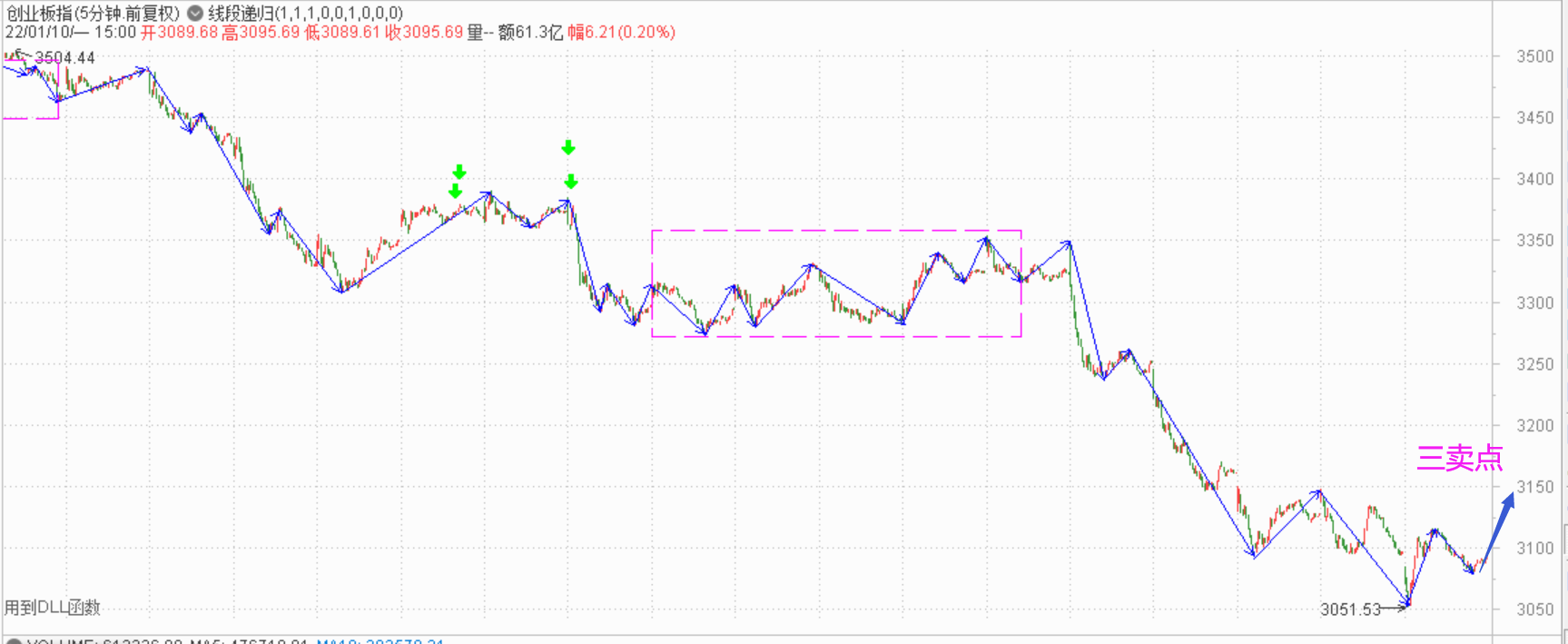Click the round dropdown icon beside 创业板指 title
1568x644 pixels.
tap(194, 14)
